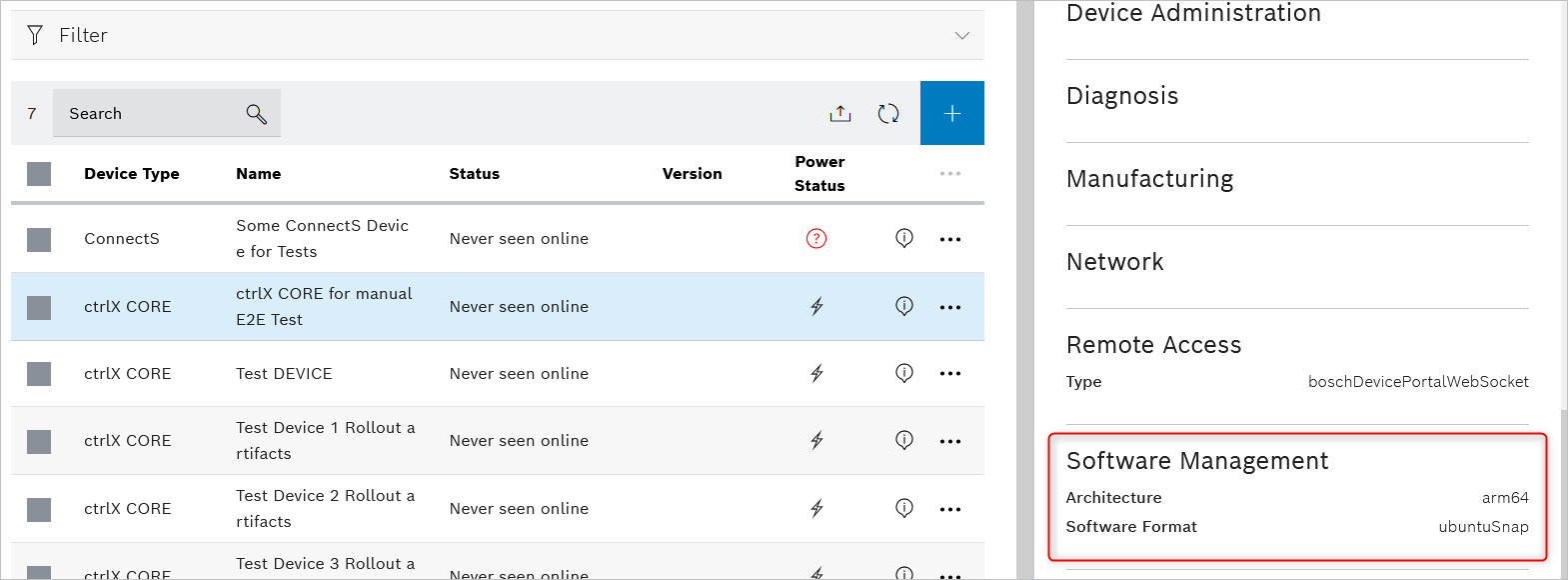The width and height of the screenshot is (1568, 580).
Task: Click Test Device 1 Rollout artifacts name
Action: click(326, 441)
